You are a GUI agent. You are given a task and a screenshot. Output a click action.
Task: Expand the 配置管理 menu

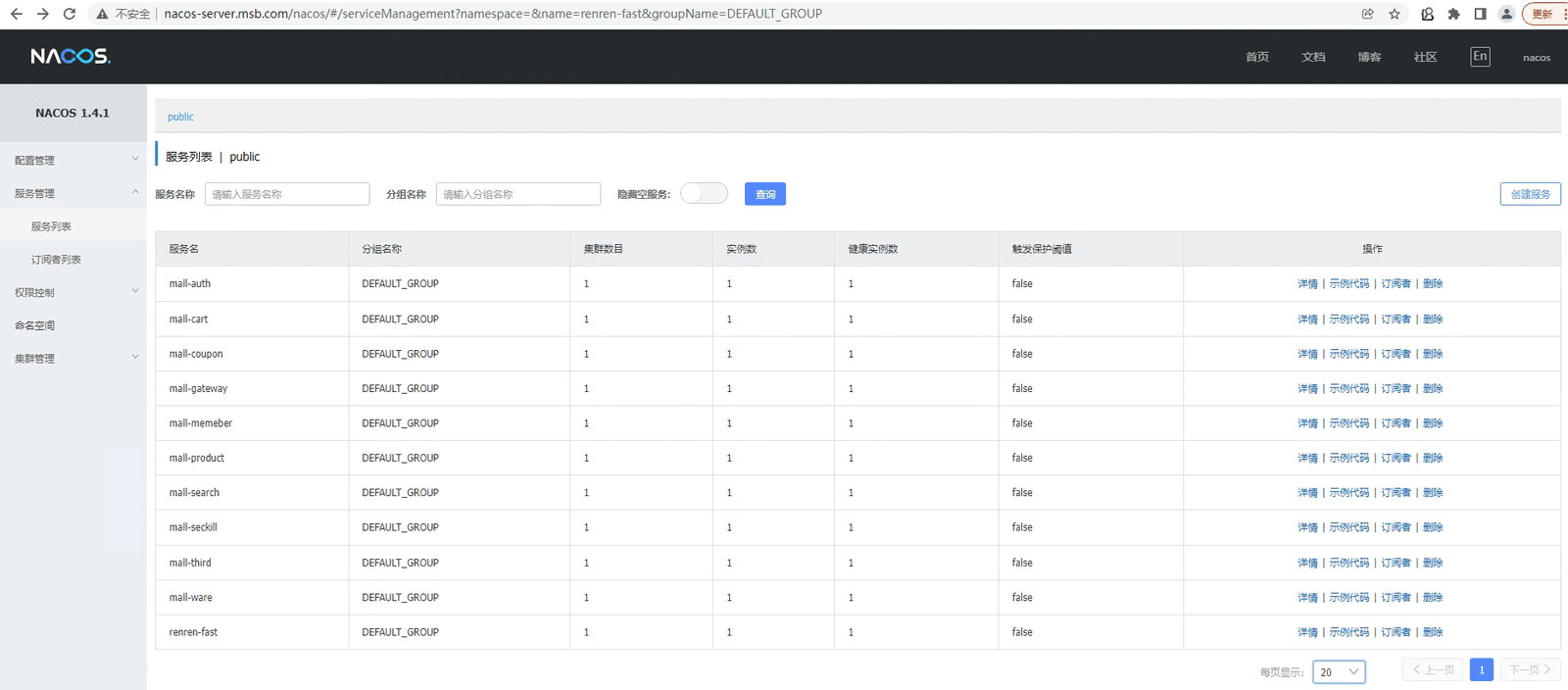click(73, 160)
